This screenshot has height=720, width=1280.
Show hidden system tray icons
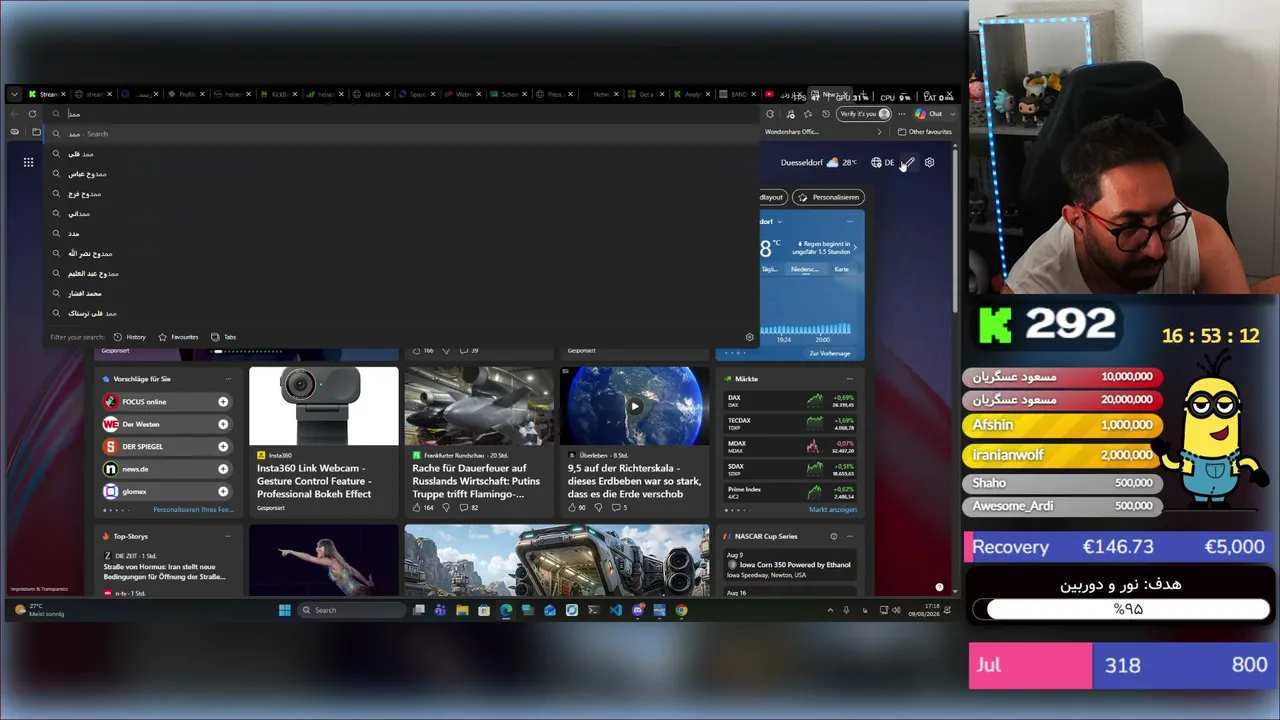coord(830,610)
